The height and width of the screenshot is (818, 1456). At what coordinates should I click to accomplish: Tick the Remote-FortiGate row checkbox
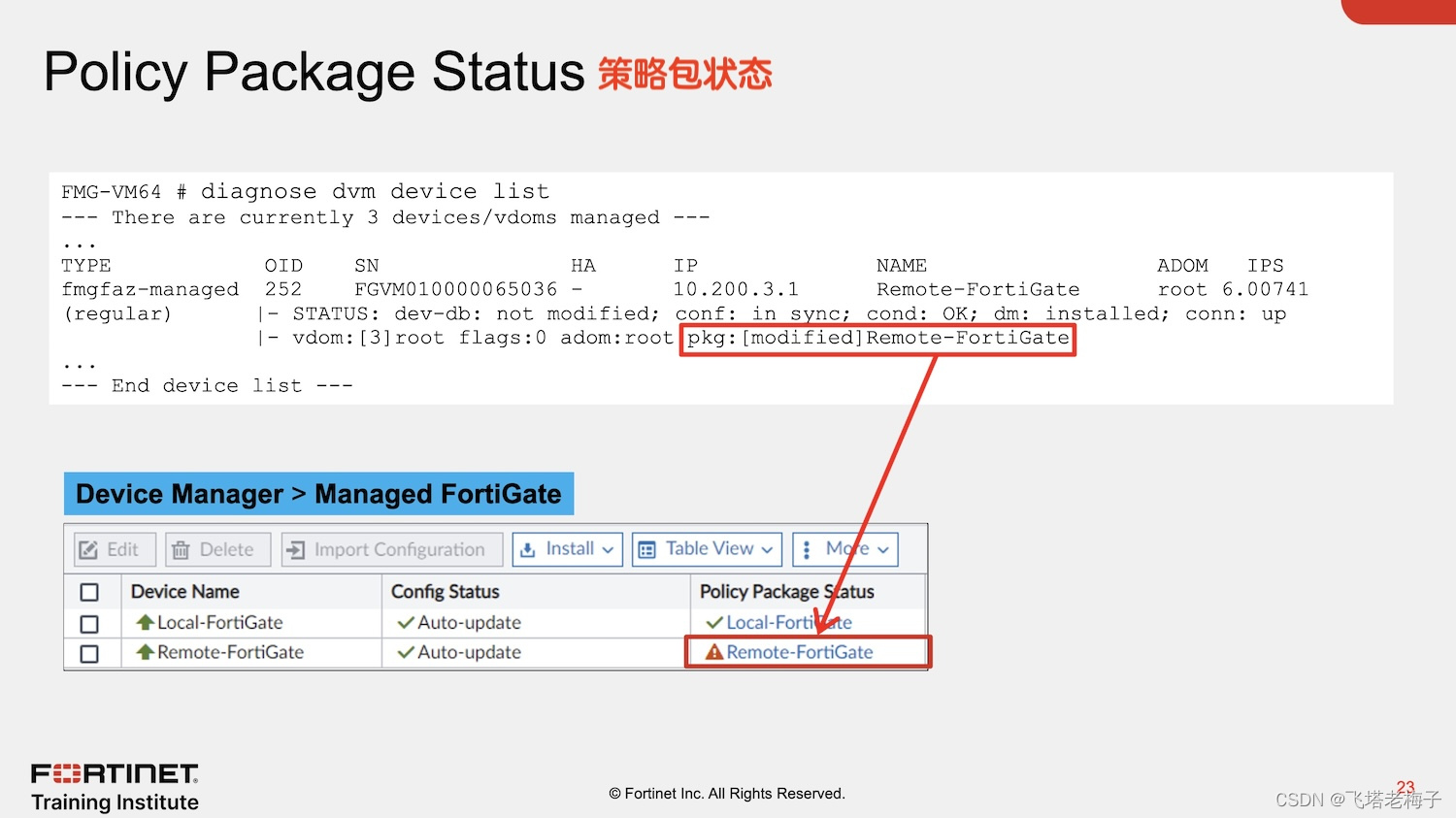pos(89,654)
